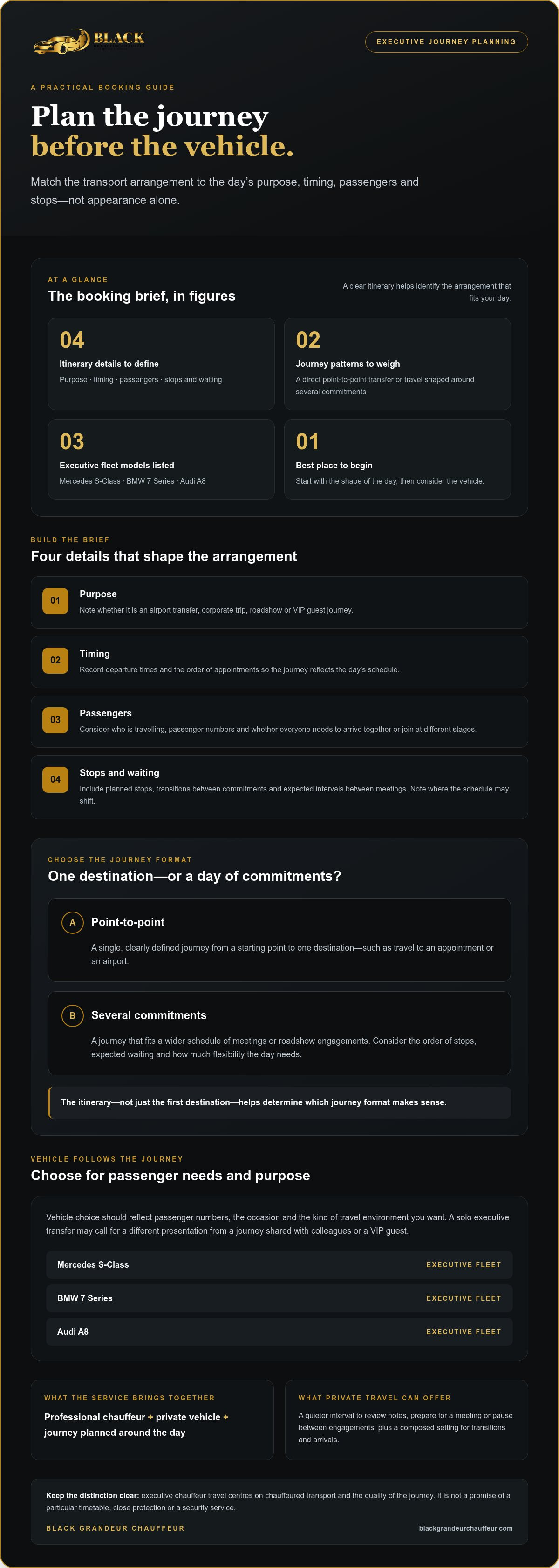Select the gold 03 Passengers badge
Screen dimensions: 559x1568
pyautogui.click(x=55, y=720)
